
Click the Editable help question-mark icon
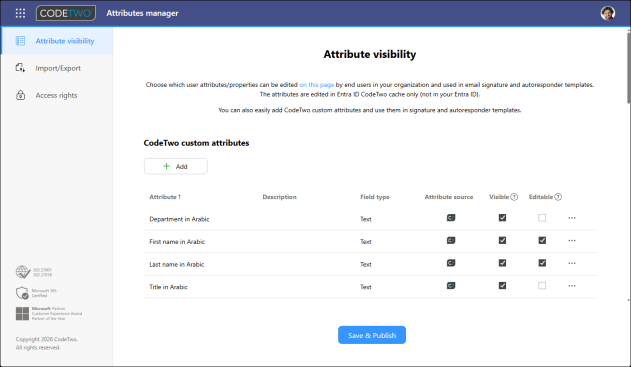(x=558, y=197)
